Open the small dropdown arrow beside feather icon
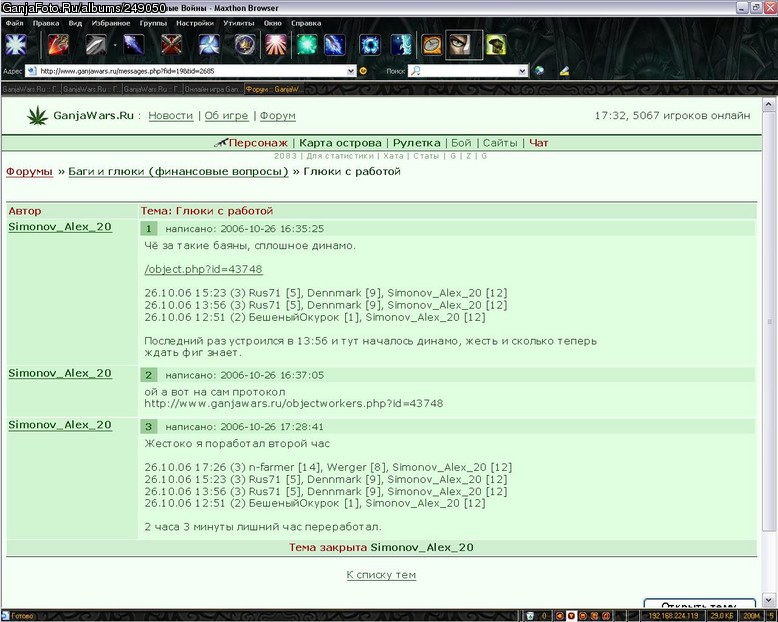 115,45
